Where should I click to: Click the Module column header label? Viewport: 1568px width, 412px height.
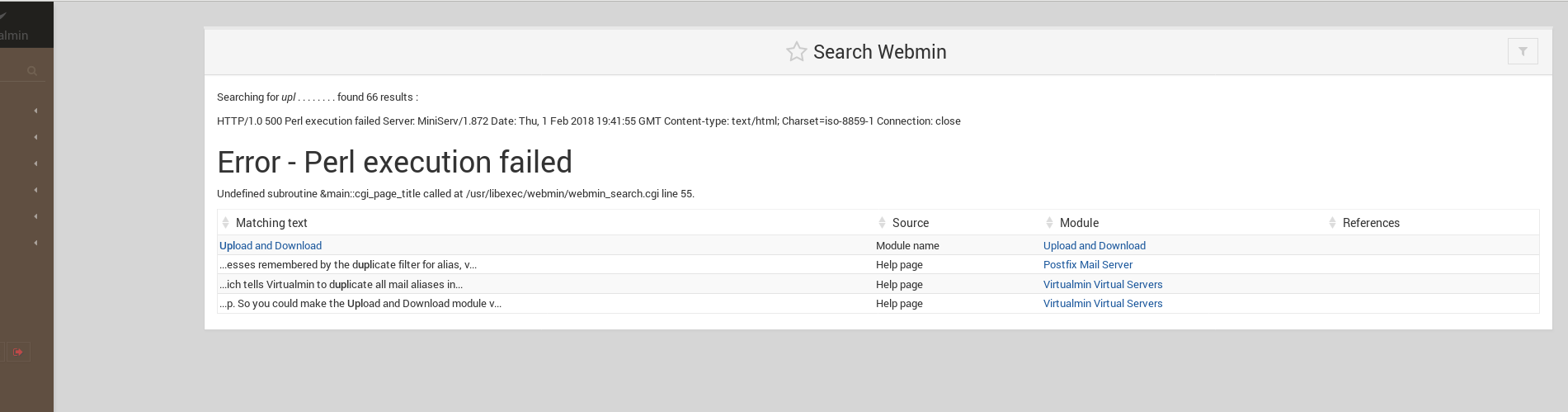coord(1079,223)
